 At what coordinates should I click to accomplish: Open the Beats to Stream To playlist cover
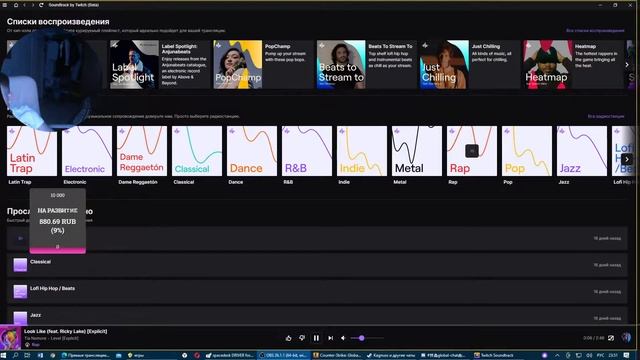[x=341, y=64]
